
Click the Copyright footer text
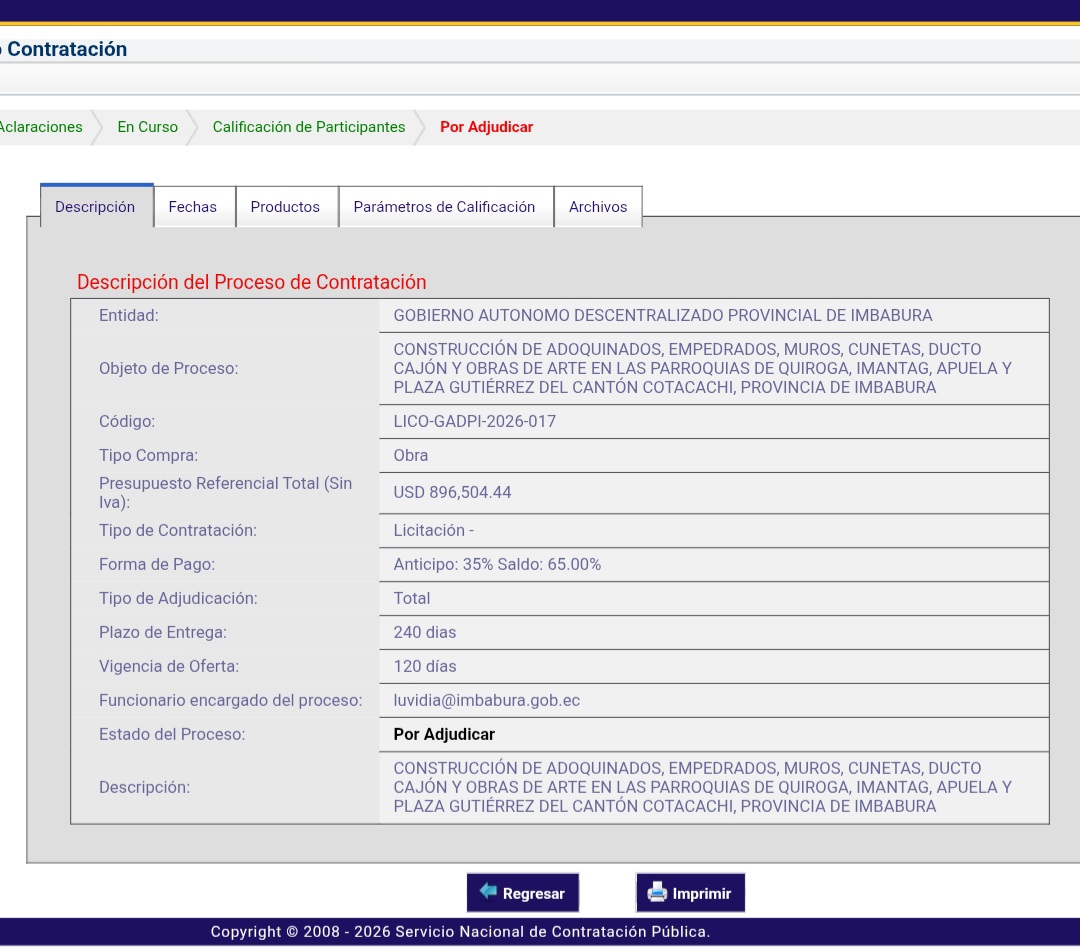460,932
